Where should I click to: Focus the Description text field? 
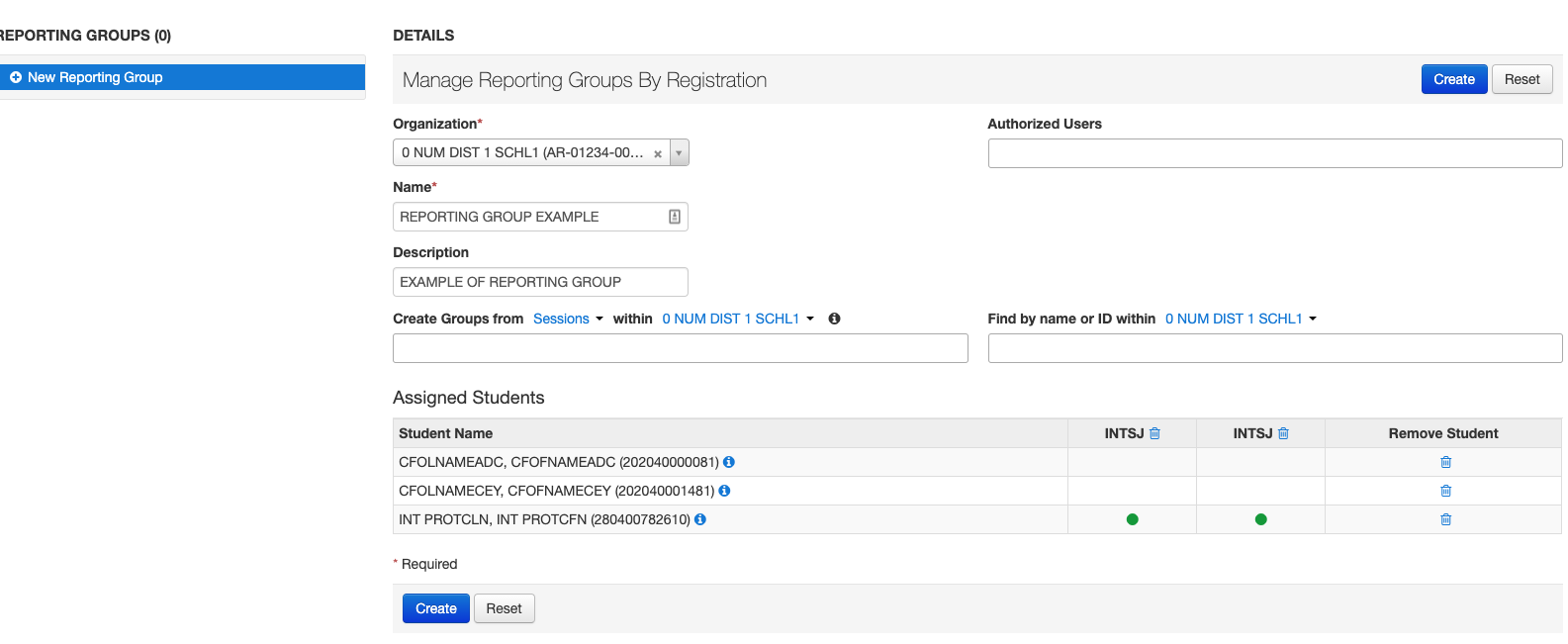coord(540,282)
